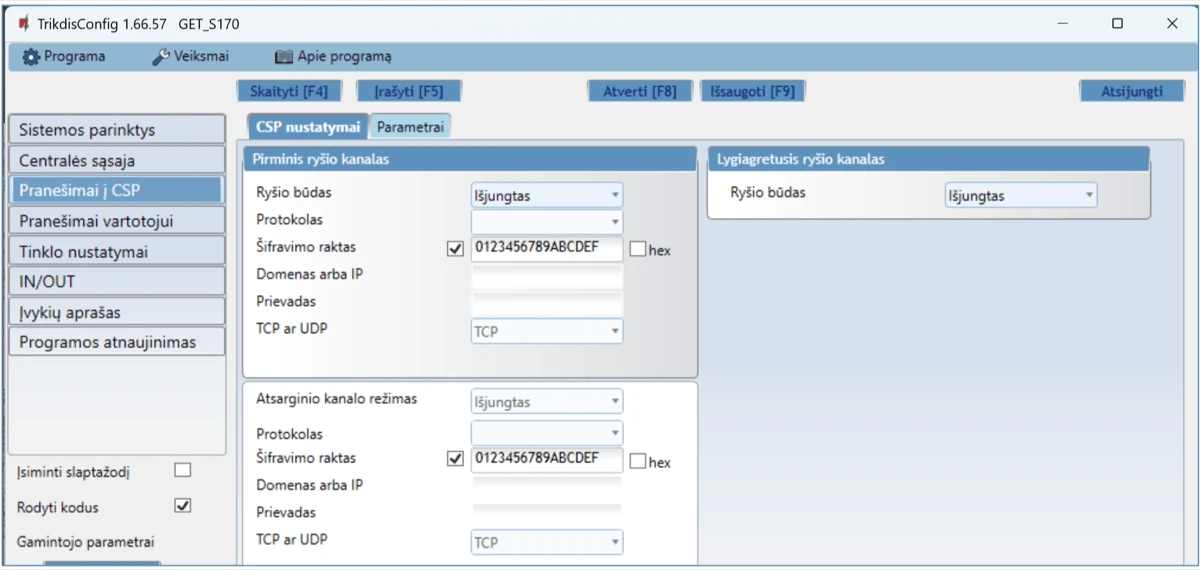
Task: Open primary channel Ryšio būdas dropdown
Action: [x=546, y=195]
